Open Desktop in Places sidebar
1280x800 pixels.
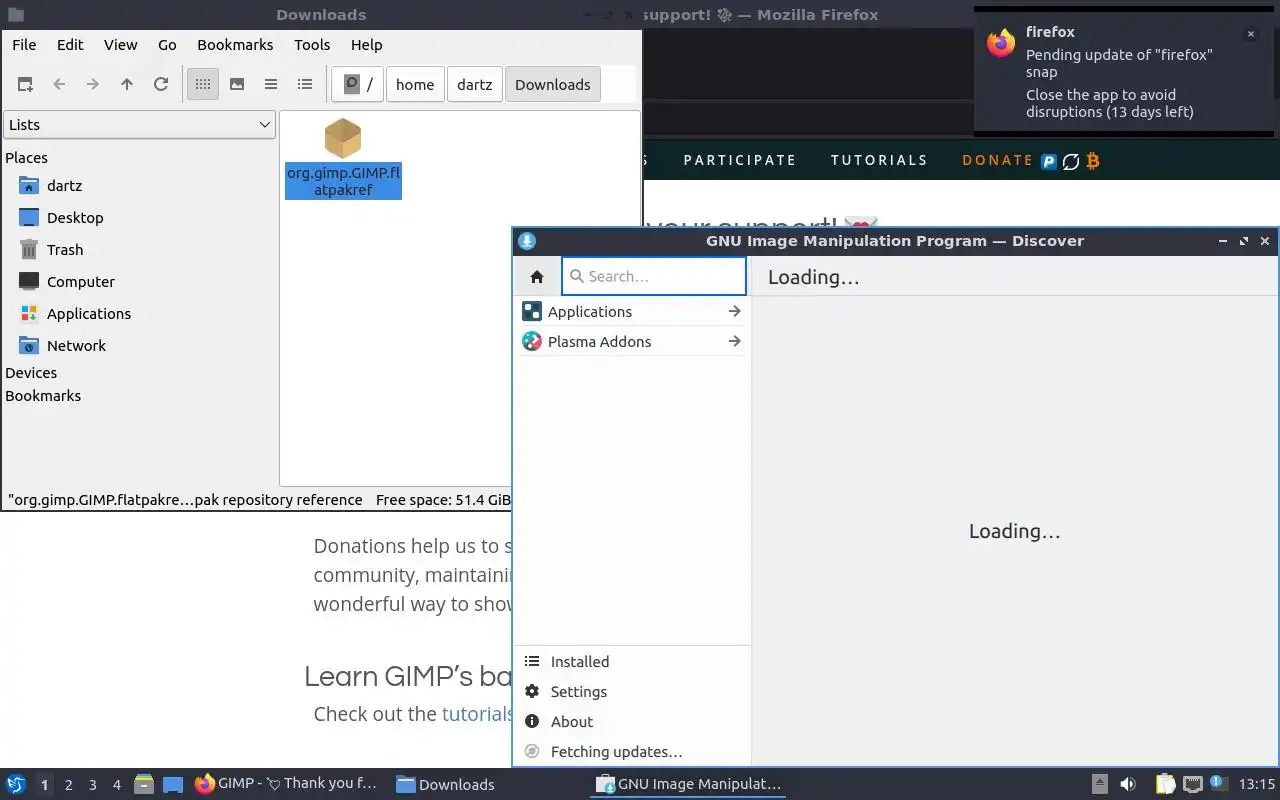(75, 218)
